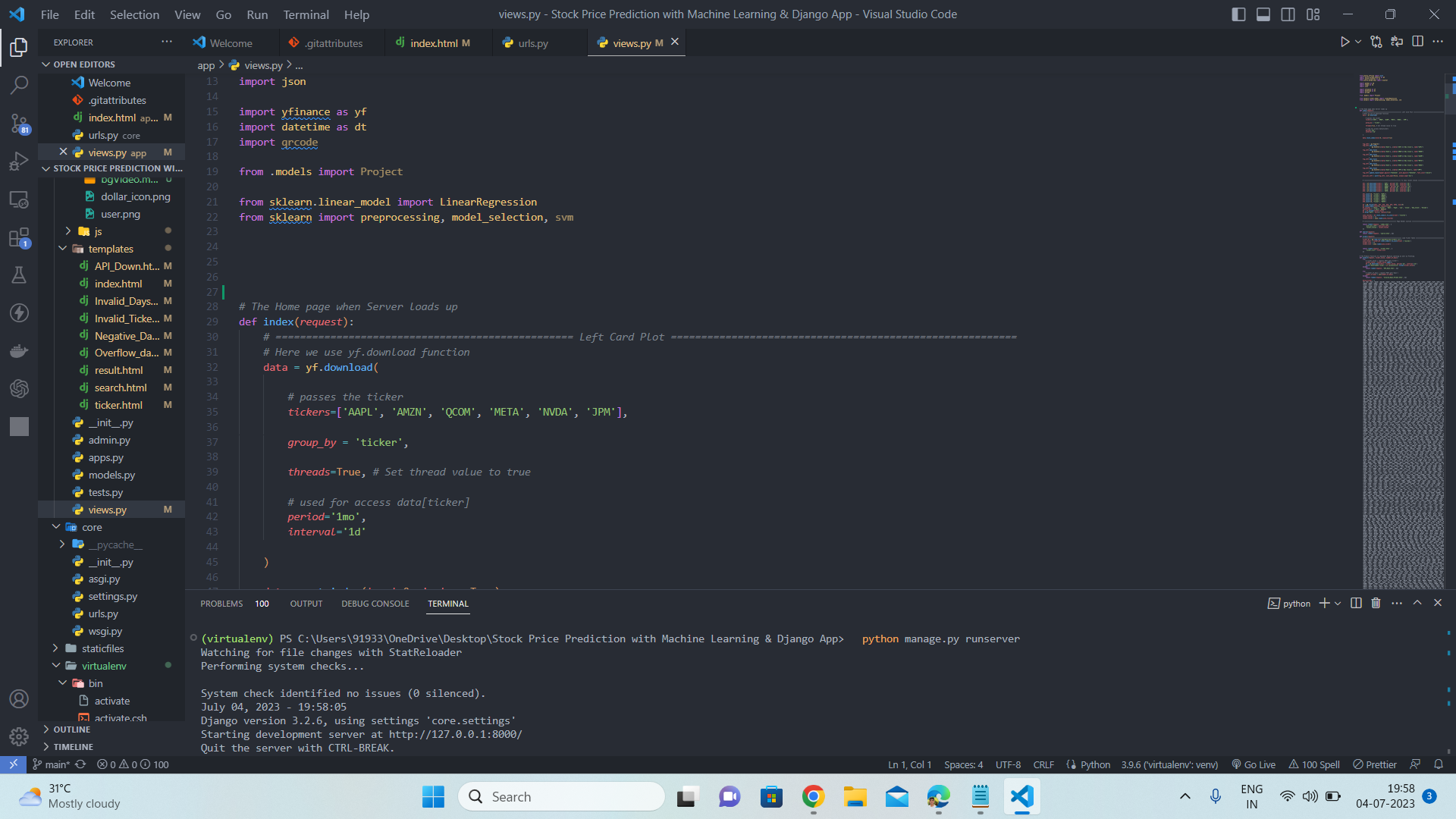Open the Testing beaker view
This screenshot has width=1456, height=819.
tap(19, 275)
